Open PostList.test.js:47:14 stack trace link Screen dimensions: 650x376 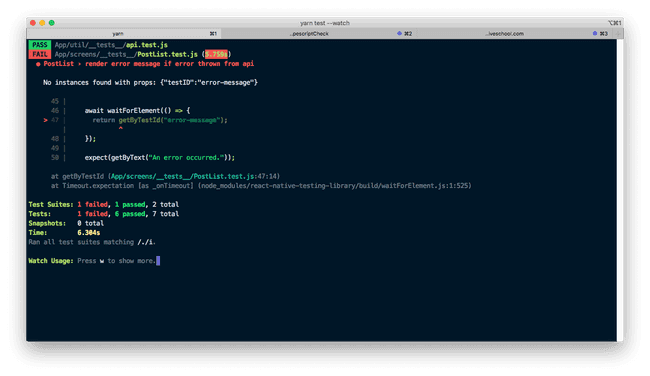195,176
